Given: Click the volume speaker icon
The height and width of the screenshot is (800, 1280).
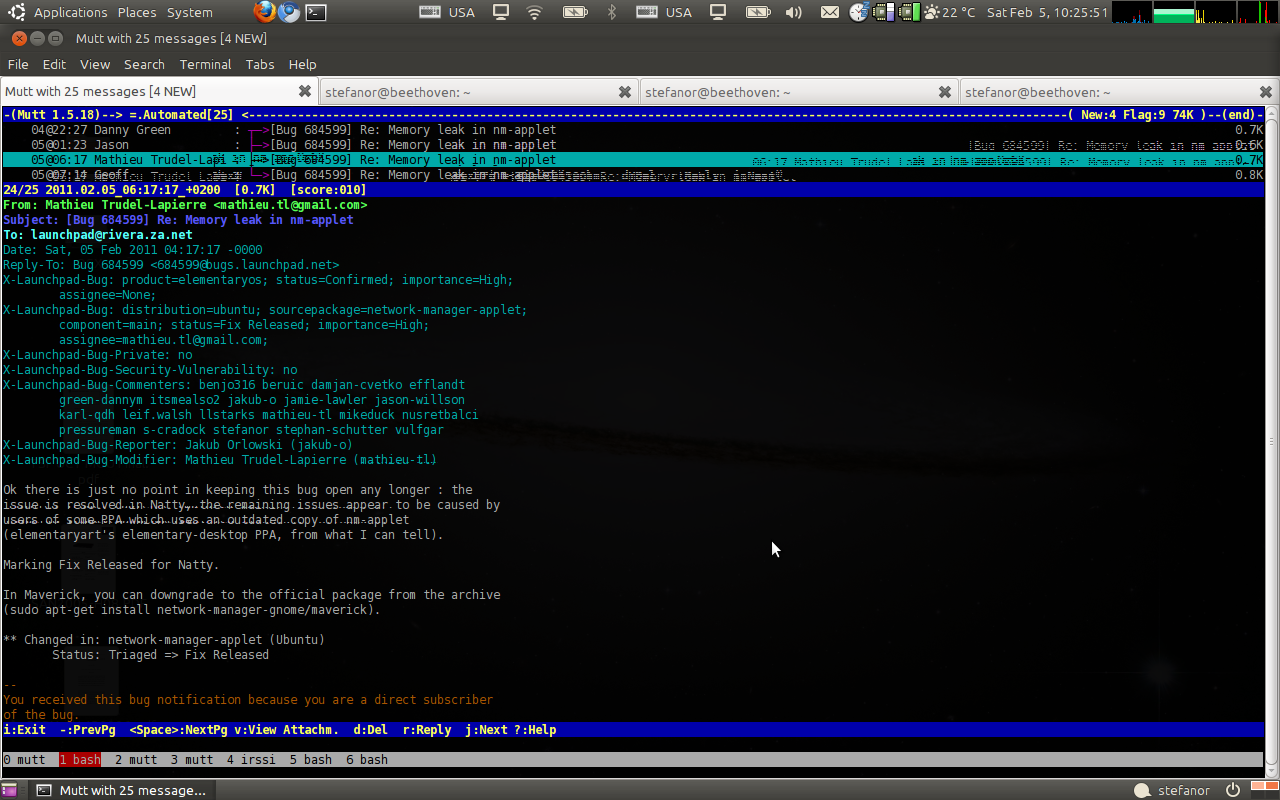Looking at the screenshot, I should pyautogui.click(x=794, y=12).
